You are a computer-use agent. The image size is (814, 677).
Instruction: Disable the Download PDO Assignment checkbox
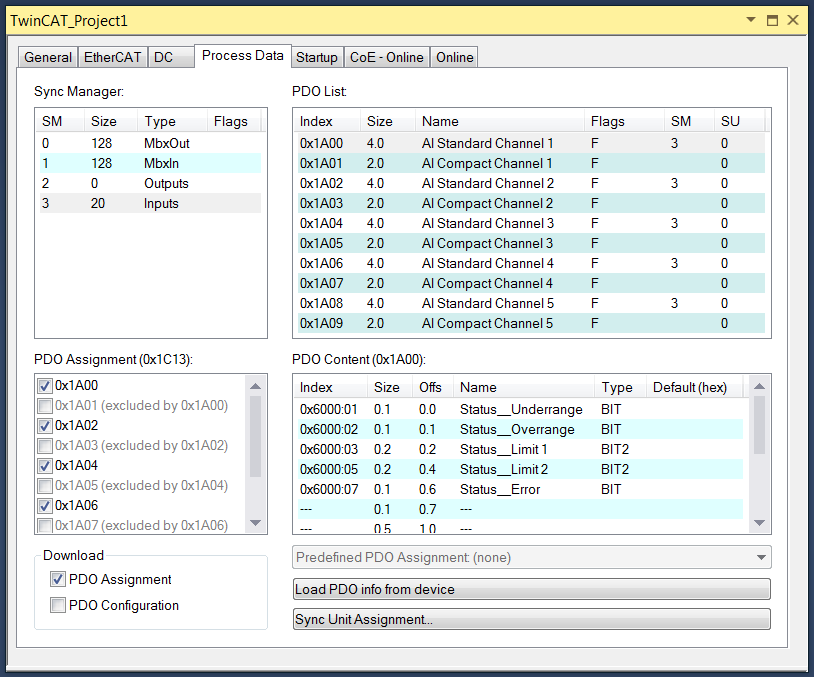click(x=58, y=579)
